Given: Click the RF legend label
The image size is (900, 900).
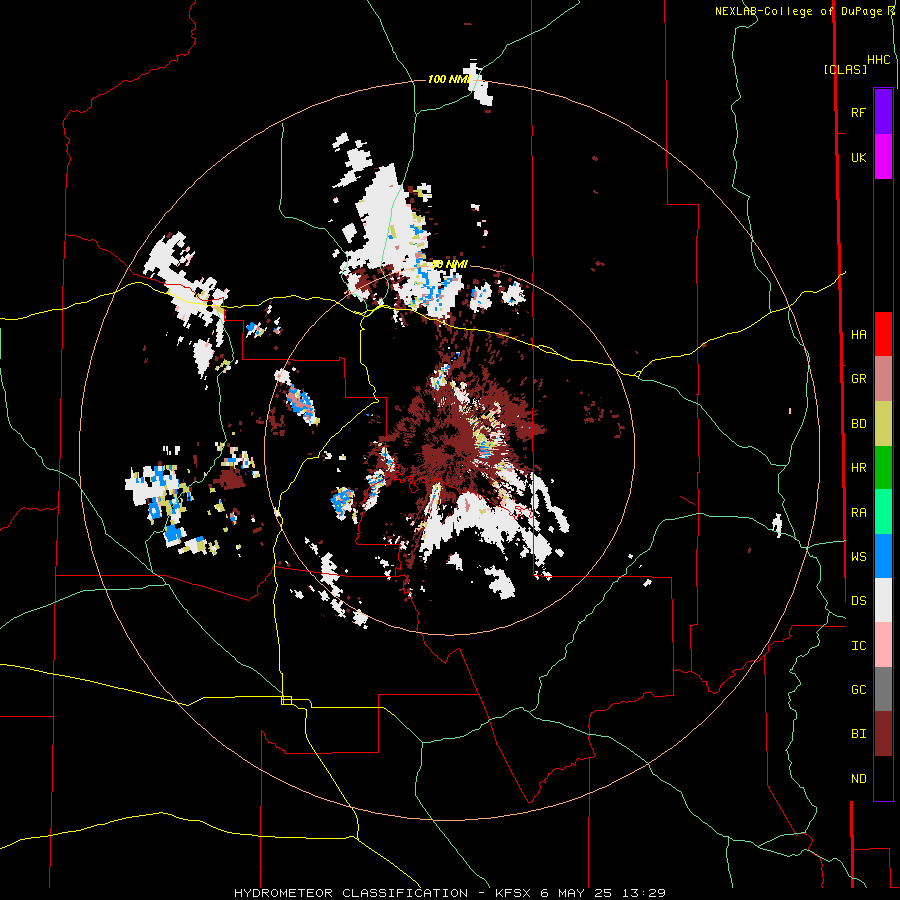Looking at the screenshot, I should pyautogui.click(x=858, y=112).
